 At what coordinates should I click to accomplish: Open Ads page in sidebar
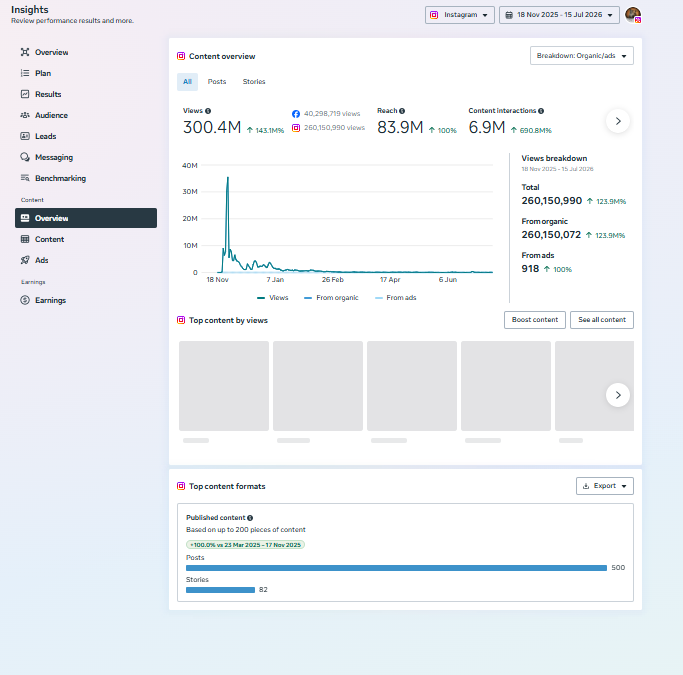click(86, 260)
